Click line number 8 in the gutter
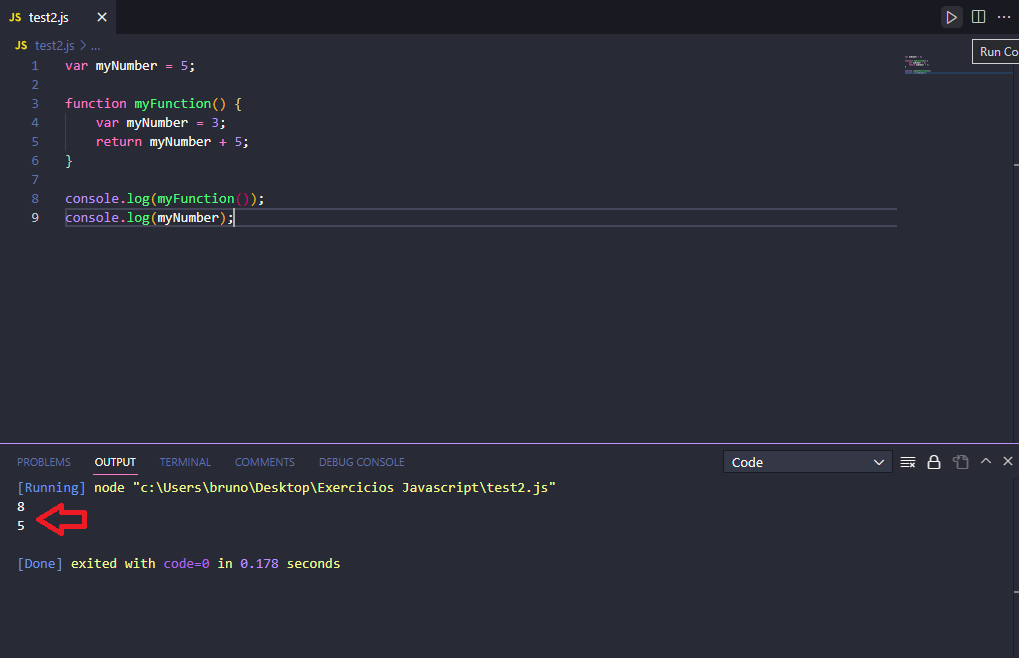This screenshot has width=1019, height=658. (35, 198)
